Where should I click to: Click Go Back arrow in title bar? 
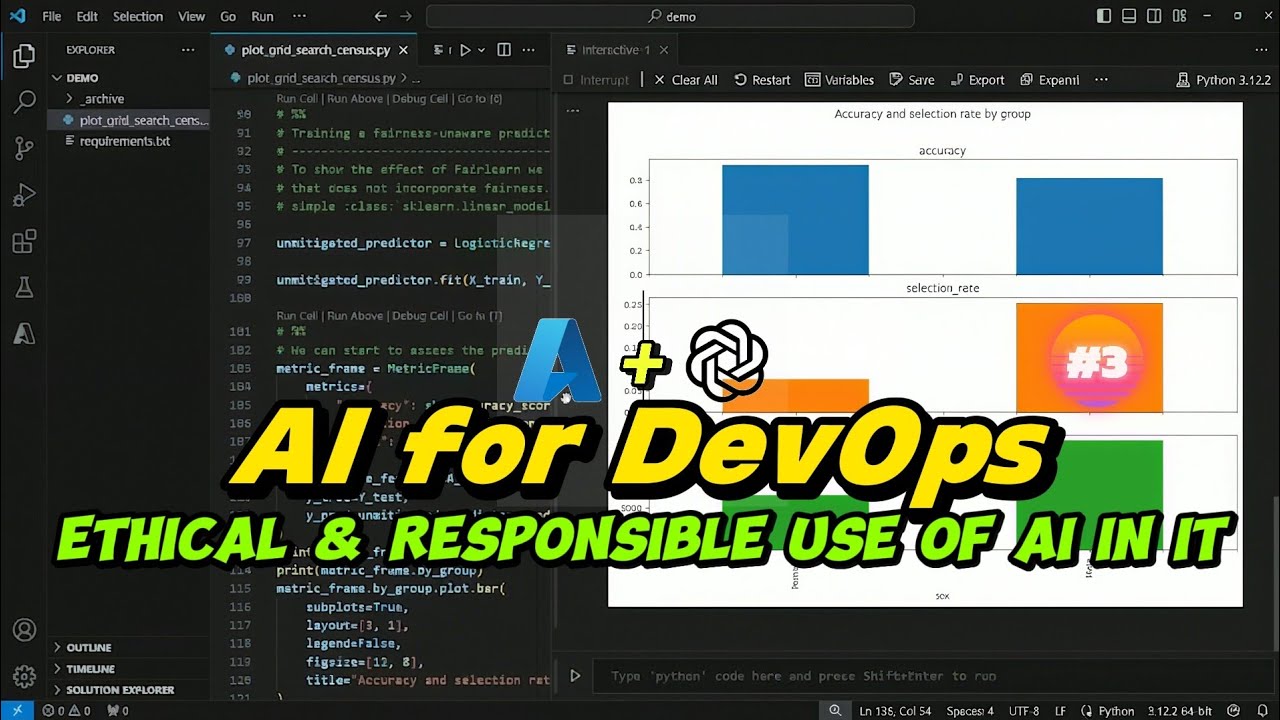[380, 16]
